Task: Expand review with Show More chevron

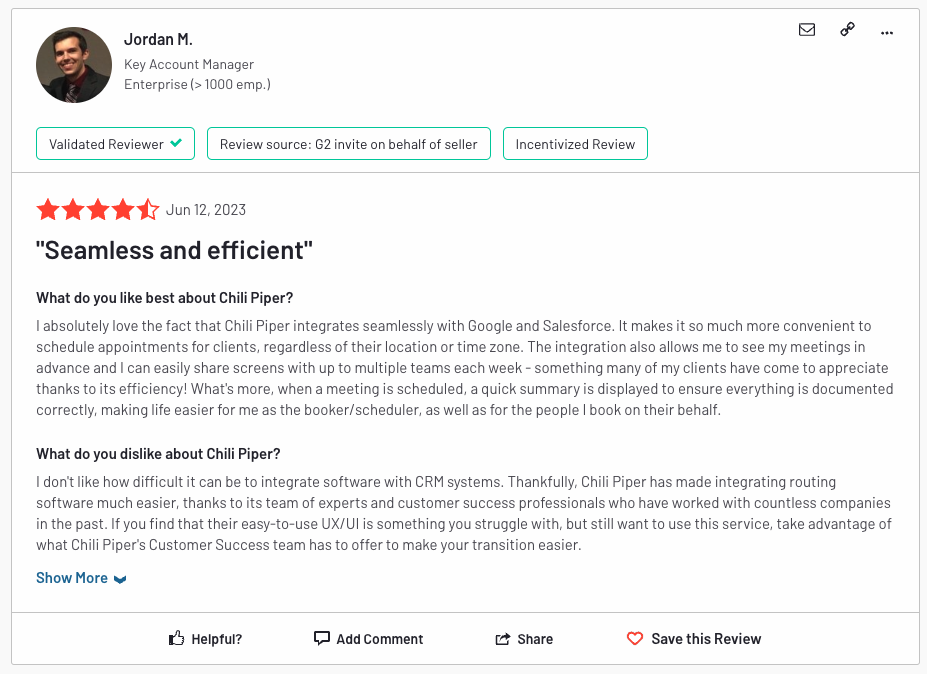Action: coord(120,579)
